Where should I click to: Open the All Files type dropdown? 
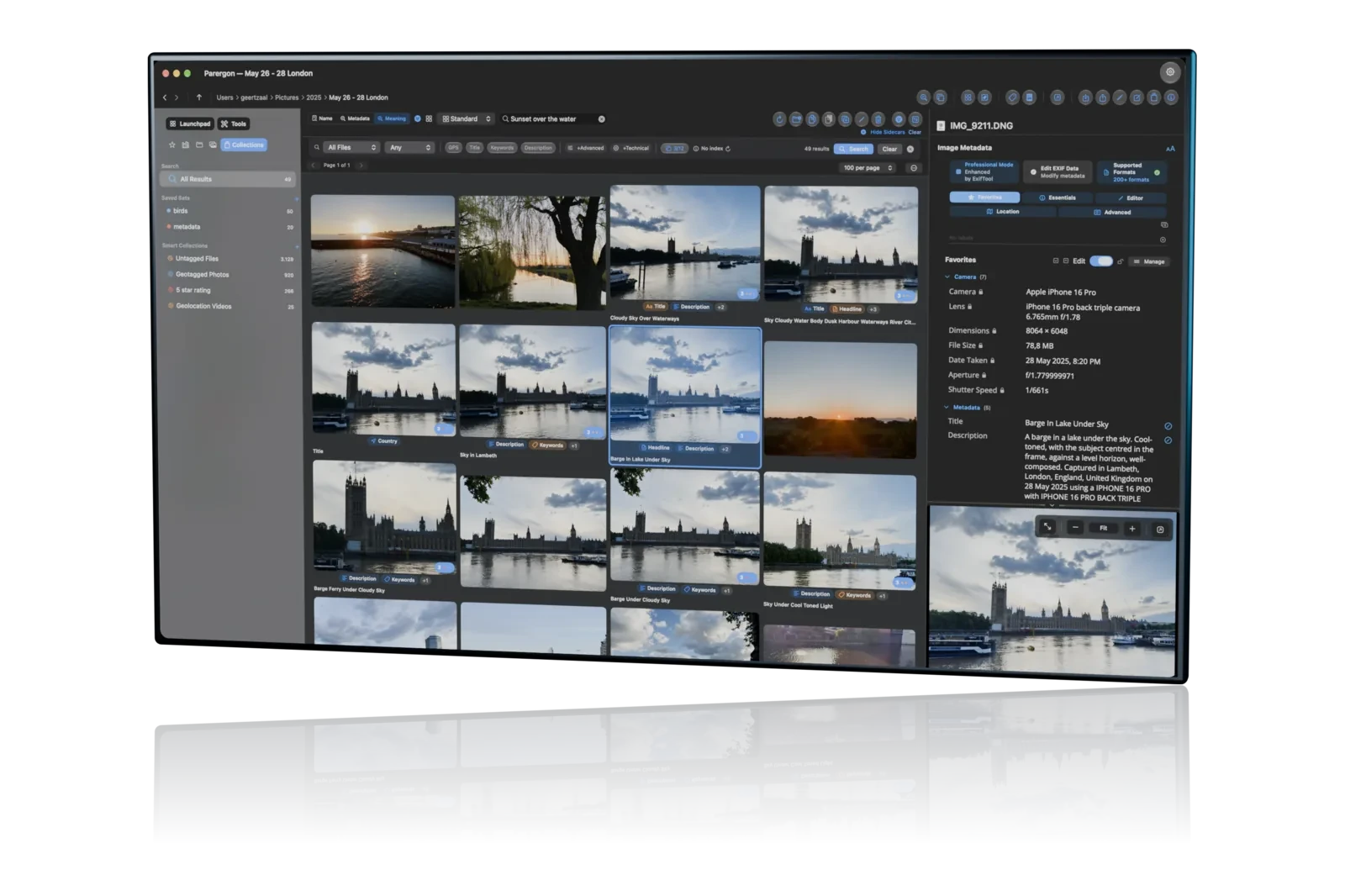tap(351, 148)
